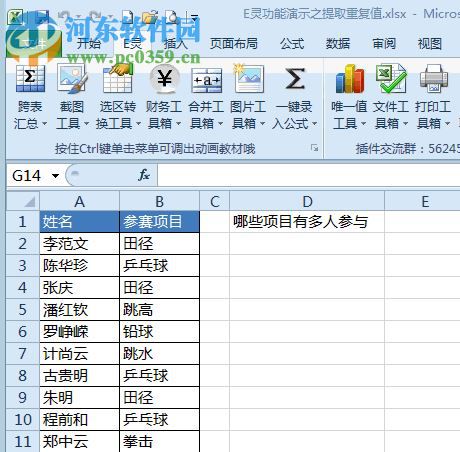This screenshot has height=452, width=460.
Task: Open the quick access toolbar customize arrow
Action: [x=194, y=17]
